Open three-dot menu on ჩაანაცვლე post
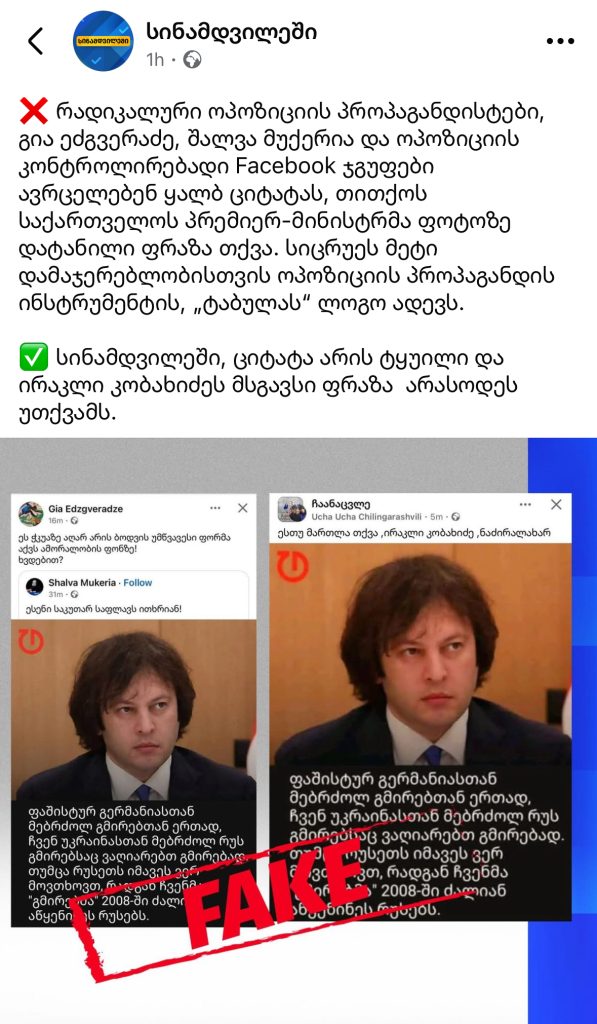Viewport: 597px width, 1024px height. coord(525,504)
